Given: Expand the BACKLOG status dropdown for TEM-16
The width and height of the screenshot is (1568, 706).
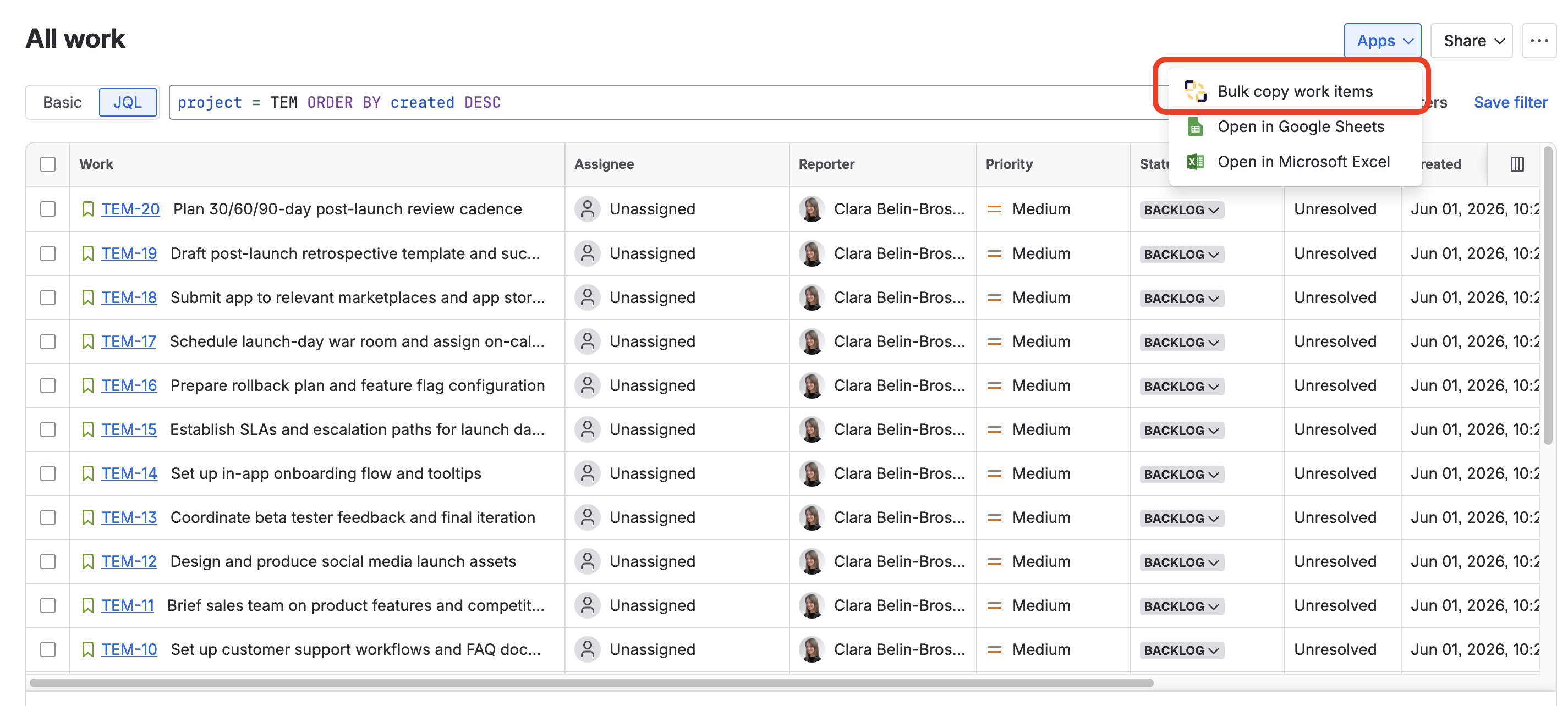Looking at the screenshot, I should click(1181, 386).
